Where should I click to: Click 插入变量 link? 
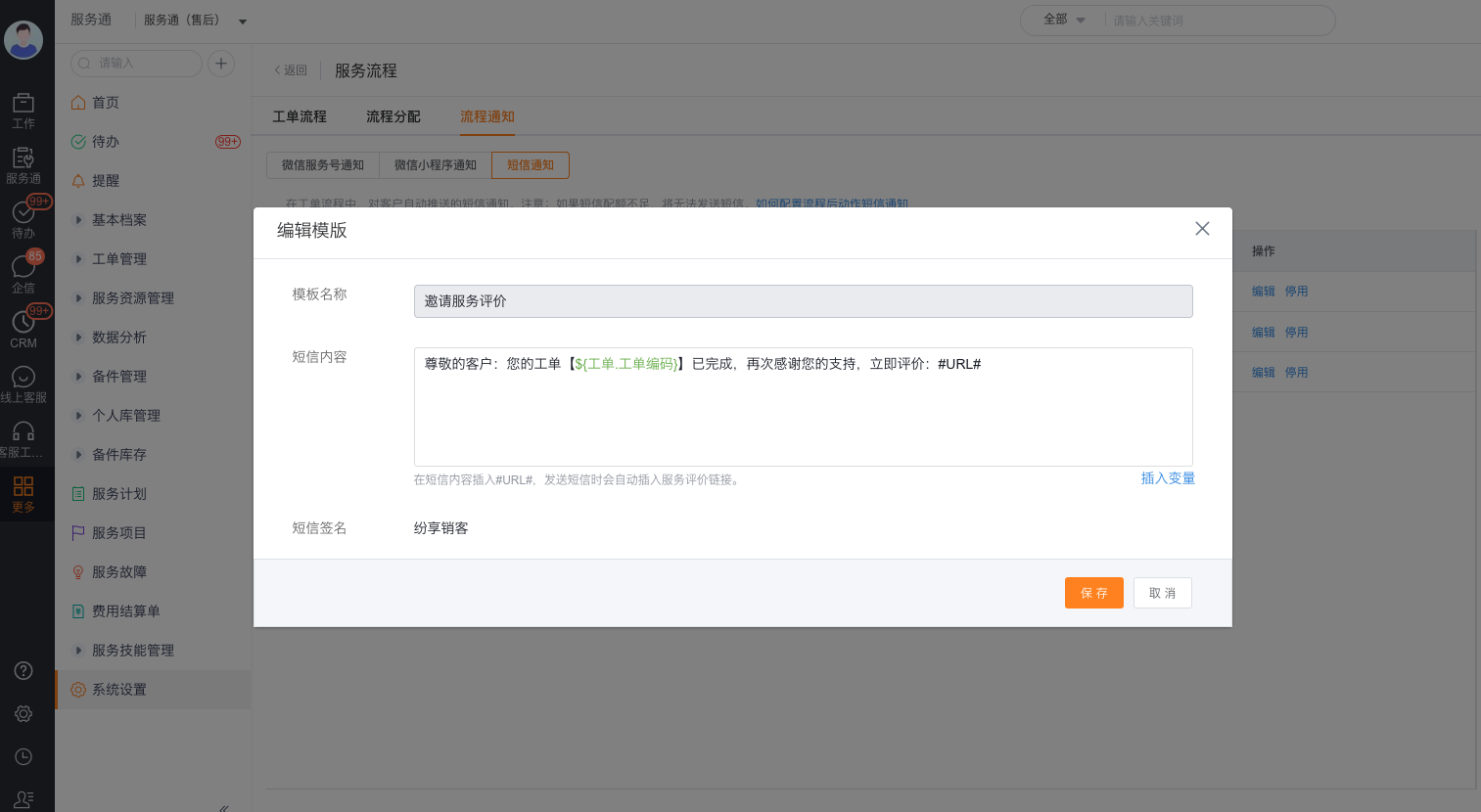click(1168, 478)
